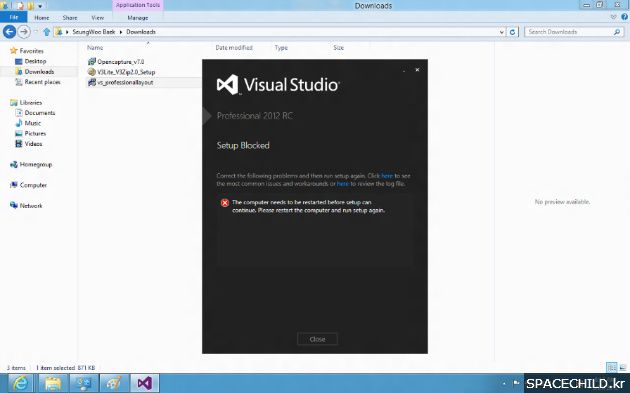This screenshot has height=393, width=630.
Task: Click the red error icon in setup
Action: pyautogui.click(x=225, y=203)
